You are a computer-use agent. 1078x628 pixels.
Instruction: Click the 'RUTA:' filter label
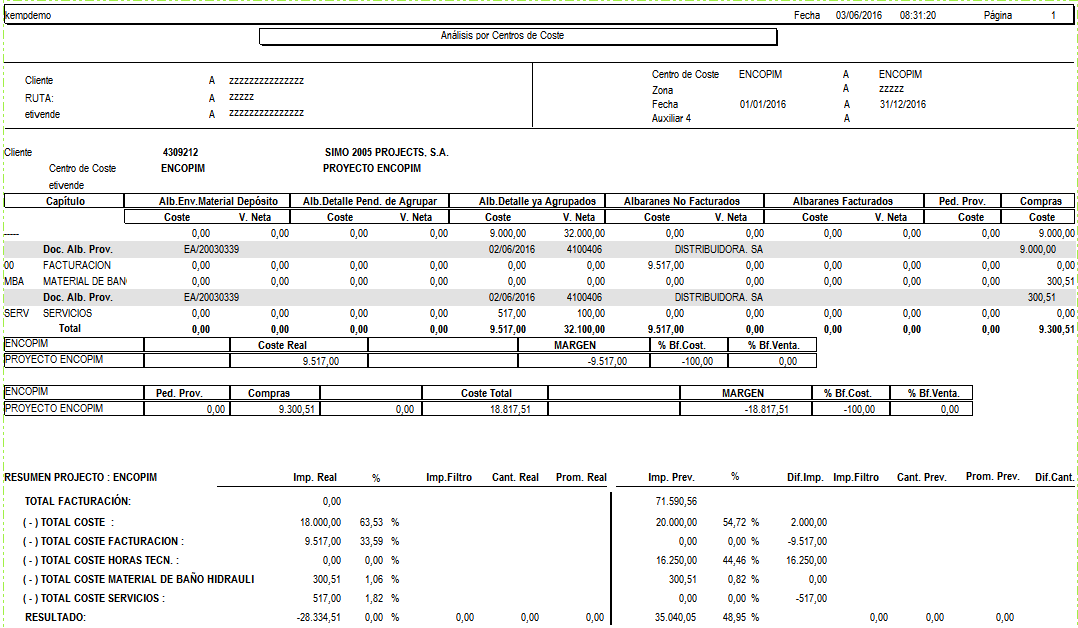pyautogui.click(x=39, y=98)
